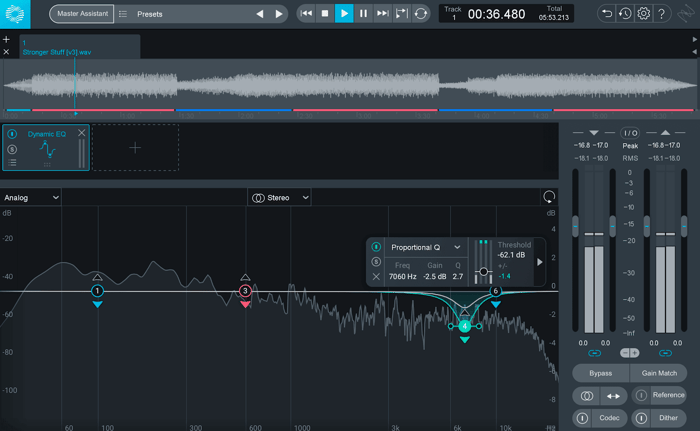The width and height of the screenshot is (700, 431).
Task: Click the -2.5 dB gain field
Action: click(435, 276)
